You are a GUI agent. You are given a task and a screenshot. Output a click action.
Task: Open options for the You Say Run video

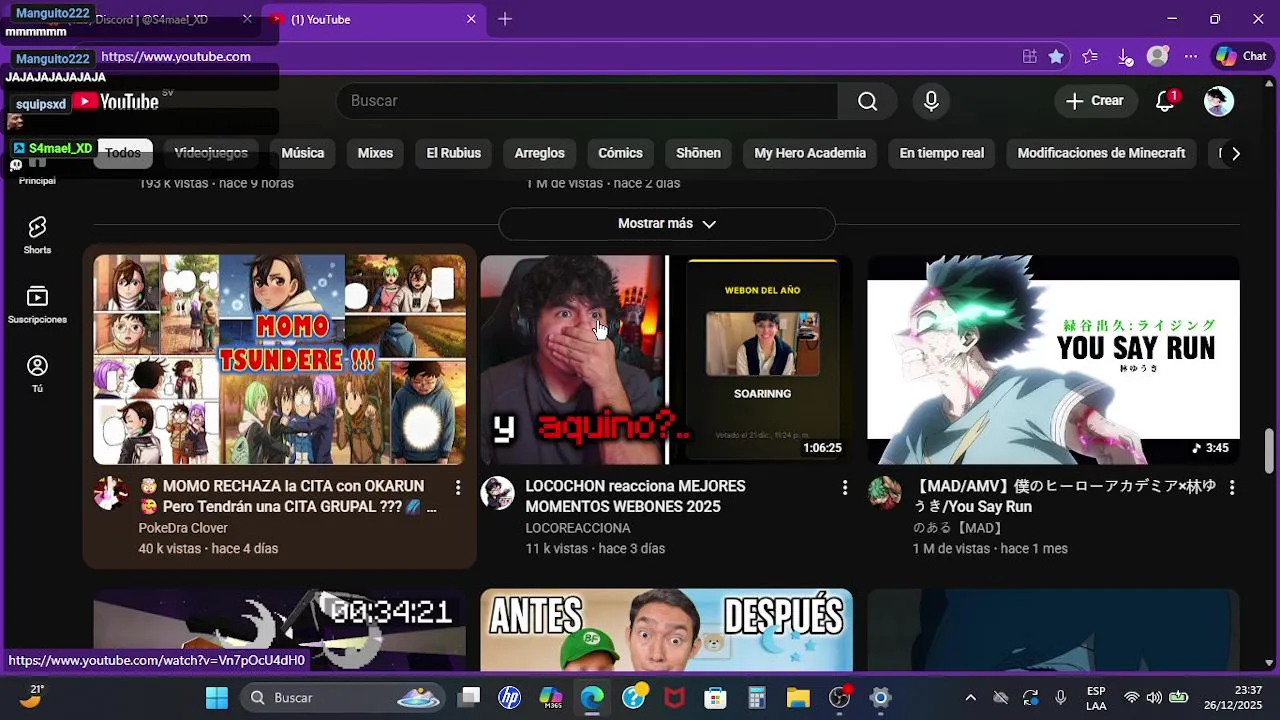(x=1232, y=487)
